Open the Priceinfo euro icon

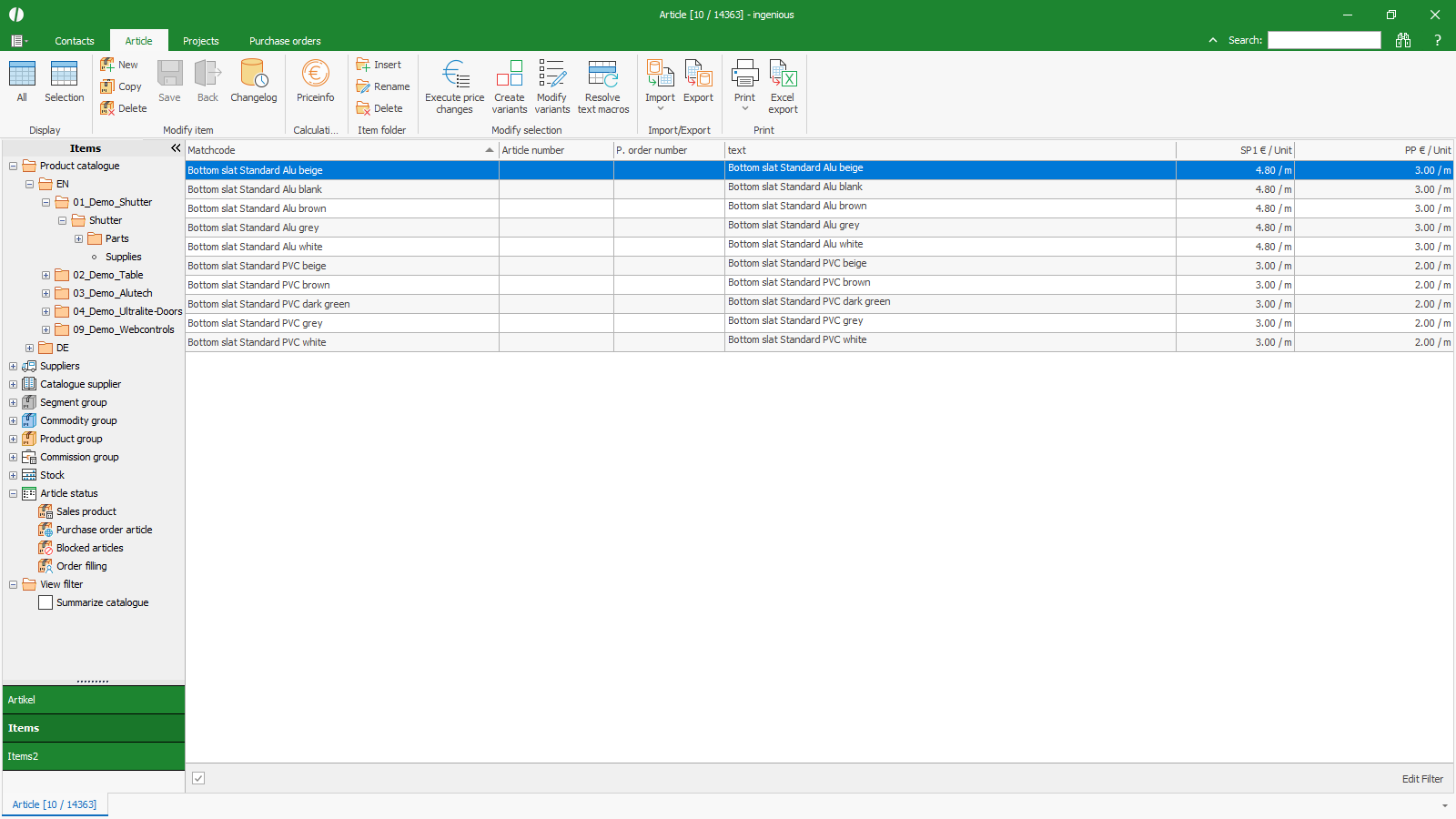(315, 74)
